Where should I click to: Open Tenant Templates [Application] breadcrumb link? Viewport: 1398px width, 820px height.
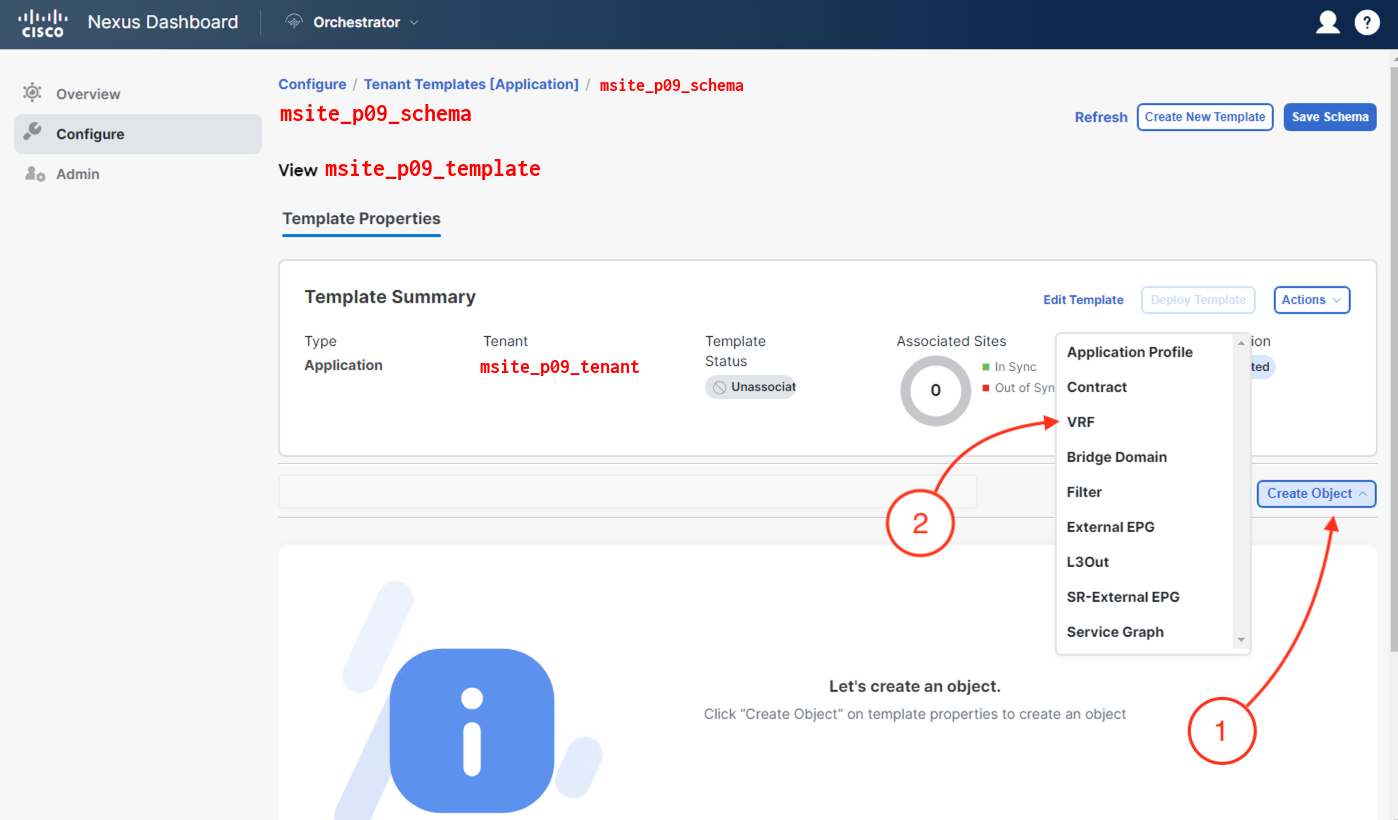click(470, 84)
